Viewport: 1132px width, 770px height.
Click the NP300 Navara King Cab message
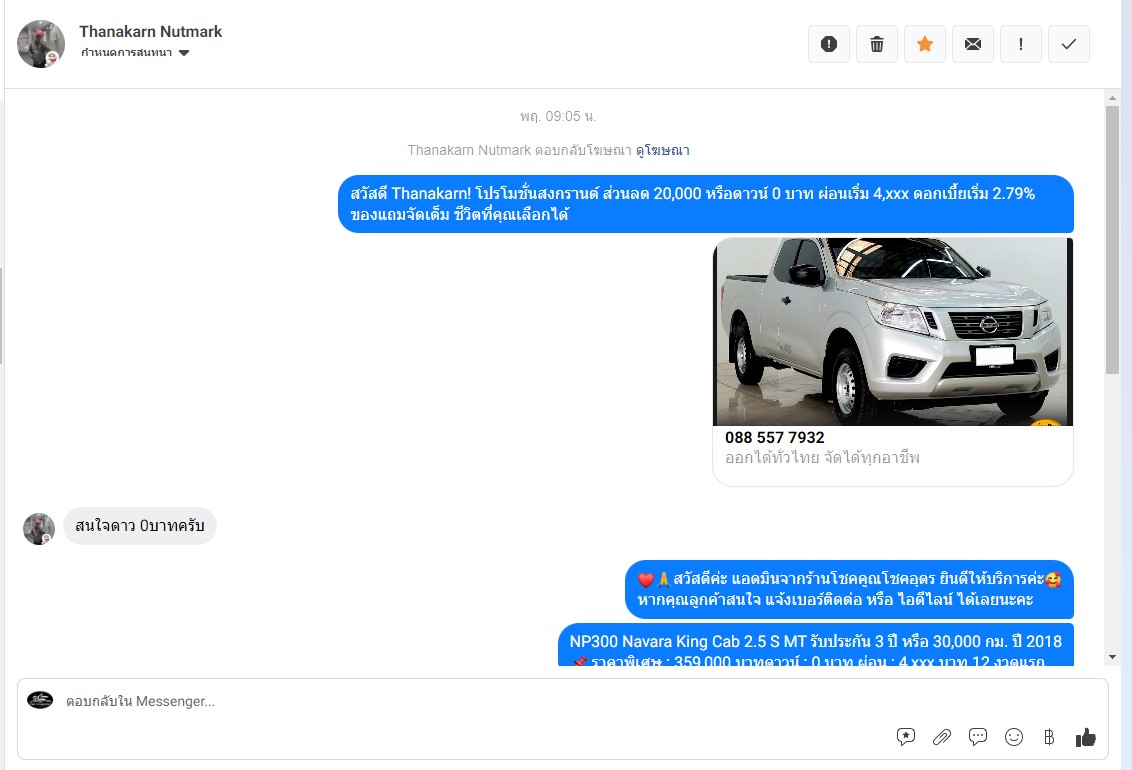point(816,645)
